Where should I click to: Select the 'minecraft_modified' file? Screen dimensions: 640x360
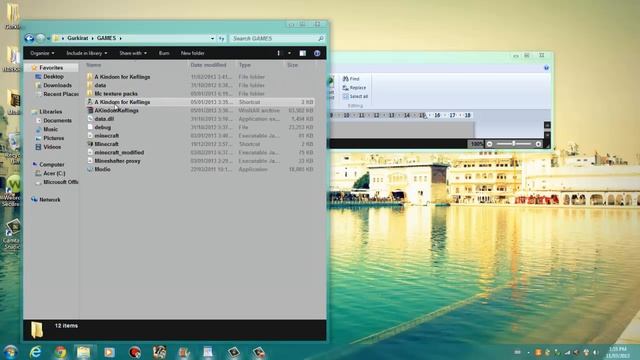coord(119,153)
